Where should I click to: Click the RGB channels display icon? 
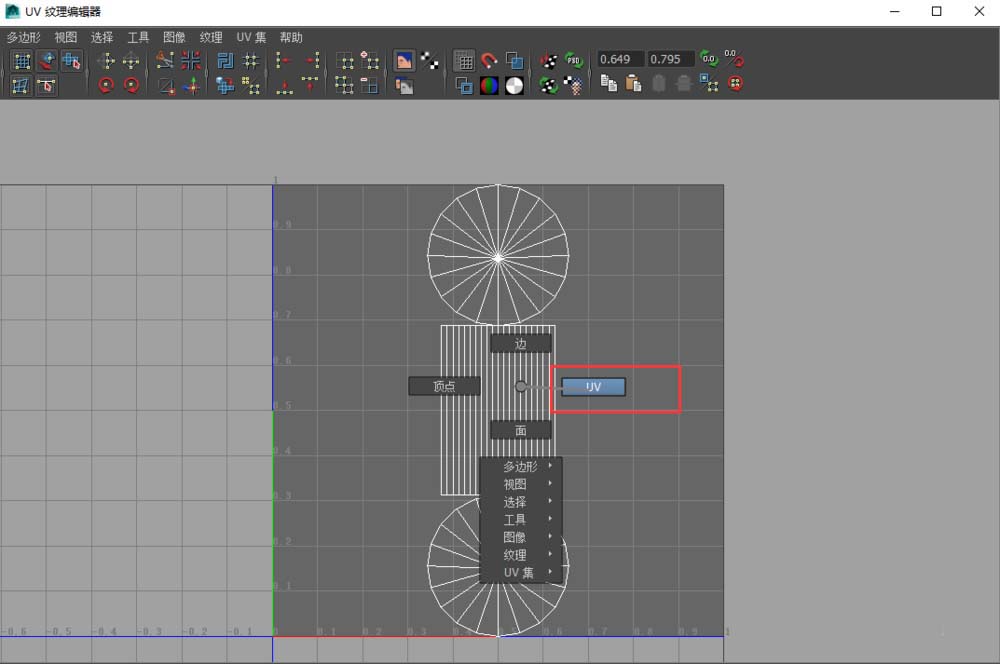[489, 85]
